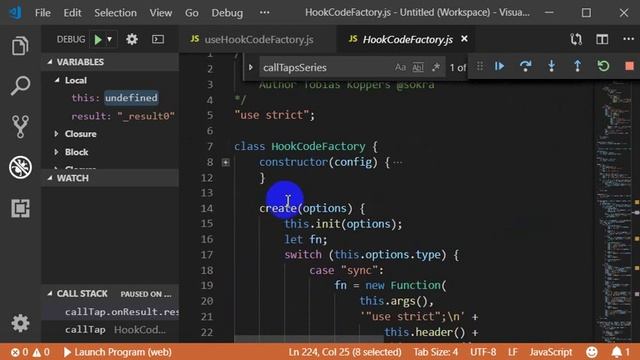Click Continue in debug toolbar

point(499,66)
